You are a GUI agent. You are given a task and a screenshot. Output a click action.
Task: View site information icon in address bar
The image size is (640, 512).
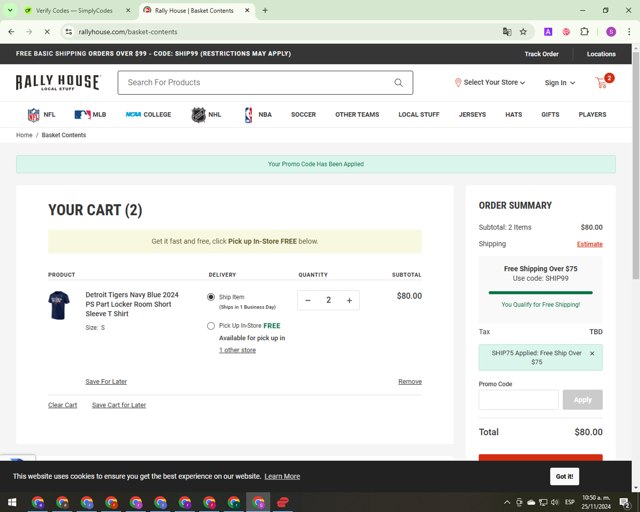[x=69, y=31]
